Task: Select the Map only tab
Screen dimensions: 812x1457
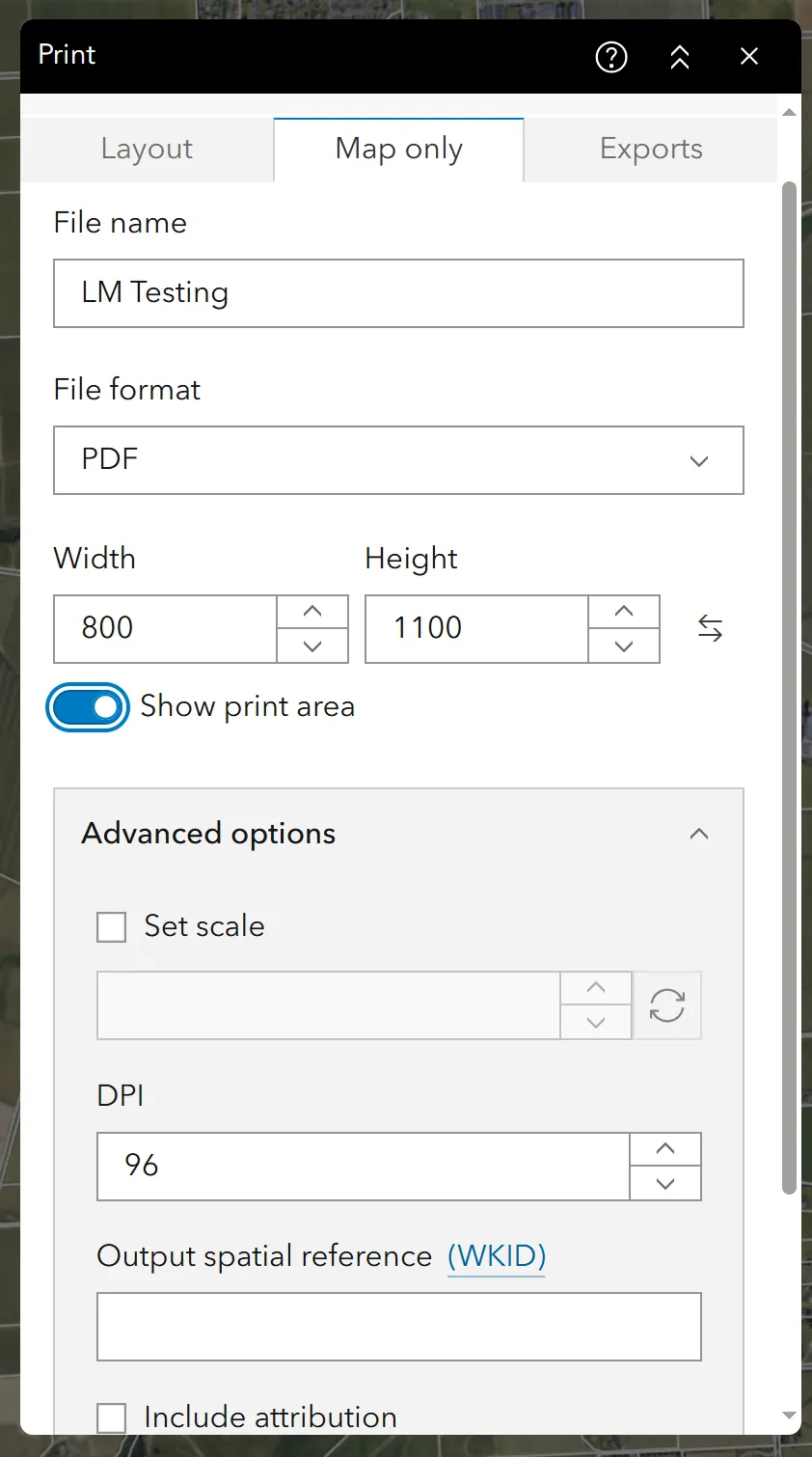Action: tap(399, 150)
